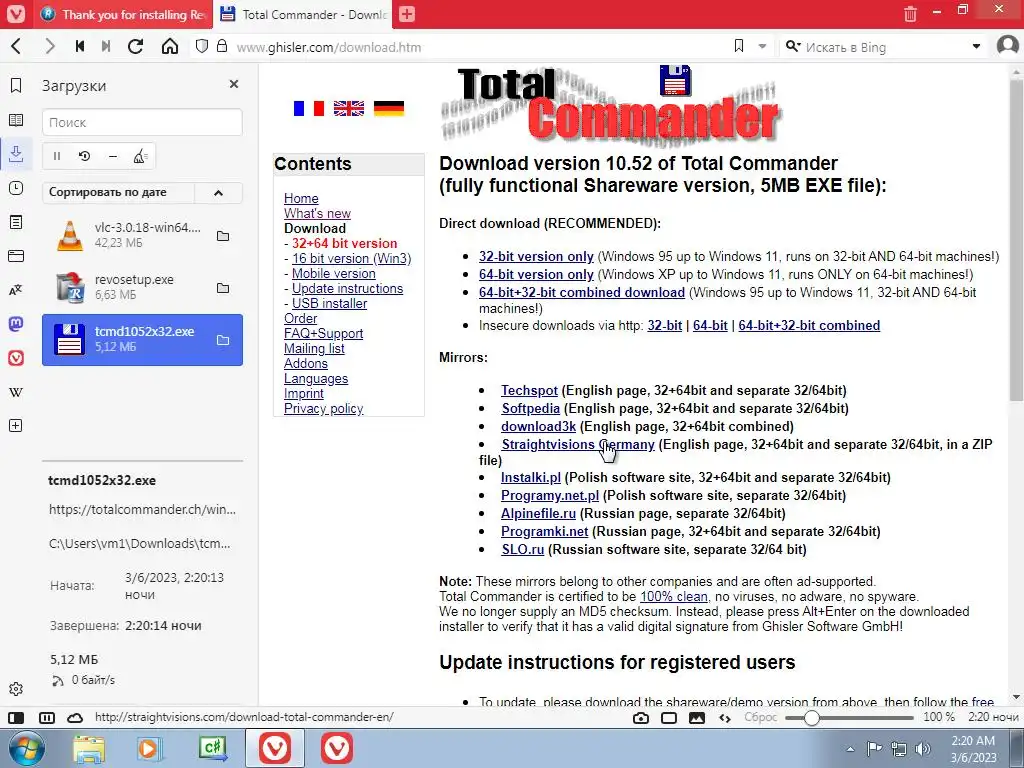Viewport: 1024px width, 768px height.
Task: Bookmark this page from the address bar
Action: 739,46
